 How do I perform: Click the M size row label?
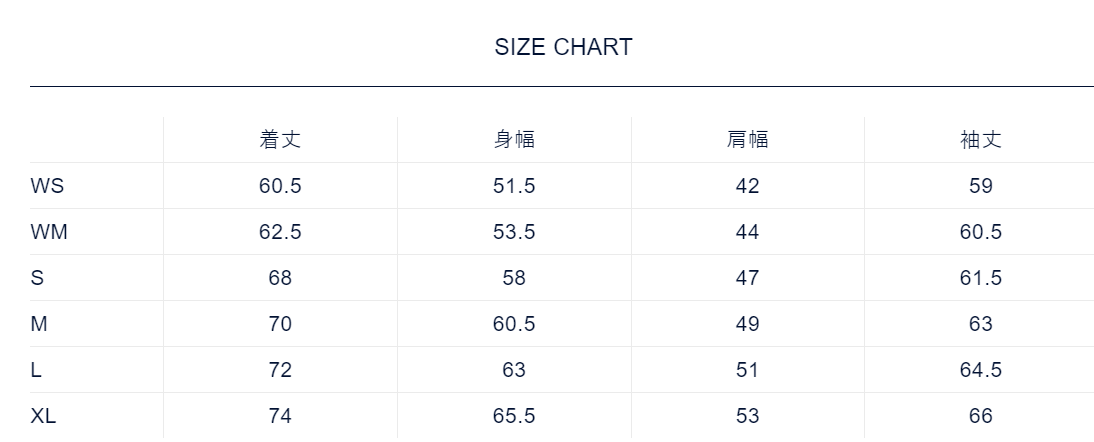click(38, 324)
